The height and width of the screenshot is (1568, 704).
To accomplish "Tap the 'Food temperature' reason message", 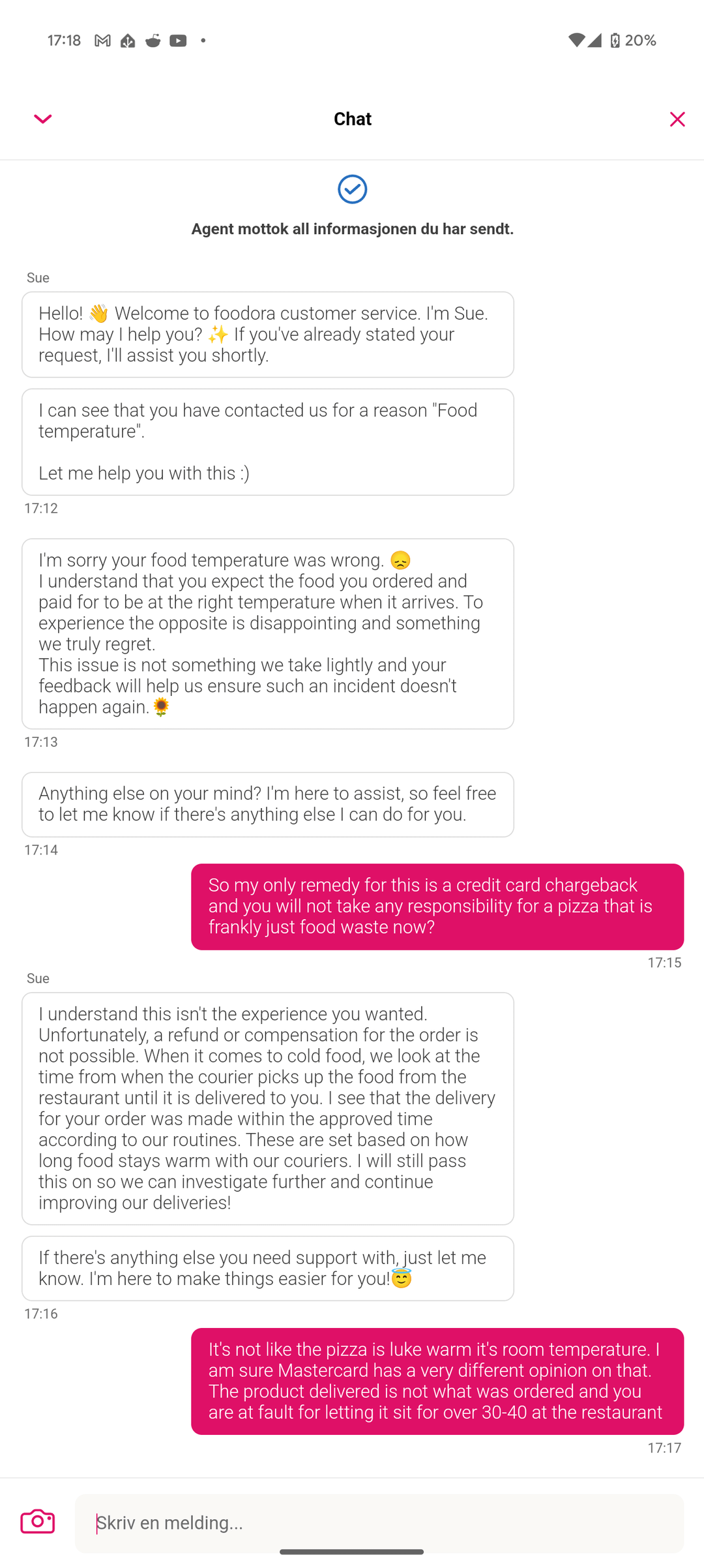I will point(268,442).
